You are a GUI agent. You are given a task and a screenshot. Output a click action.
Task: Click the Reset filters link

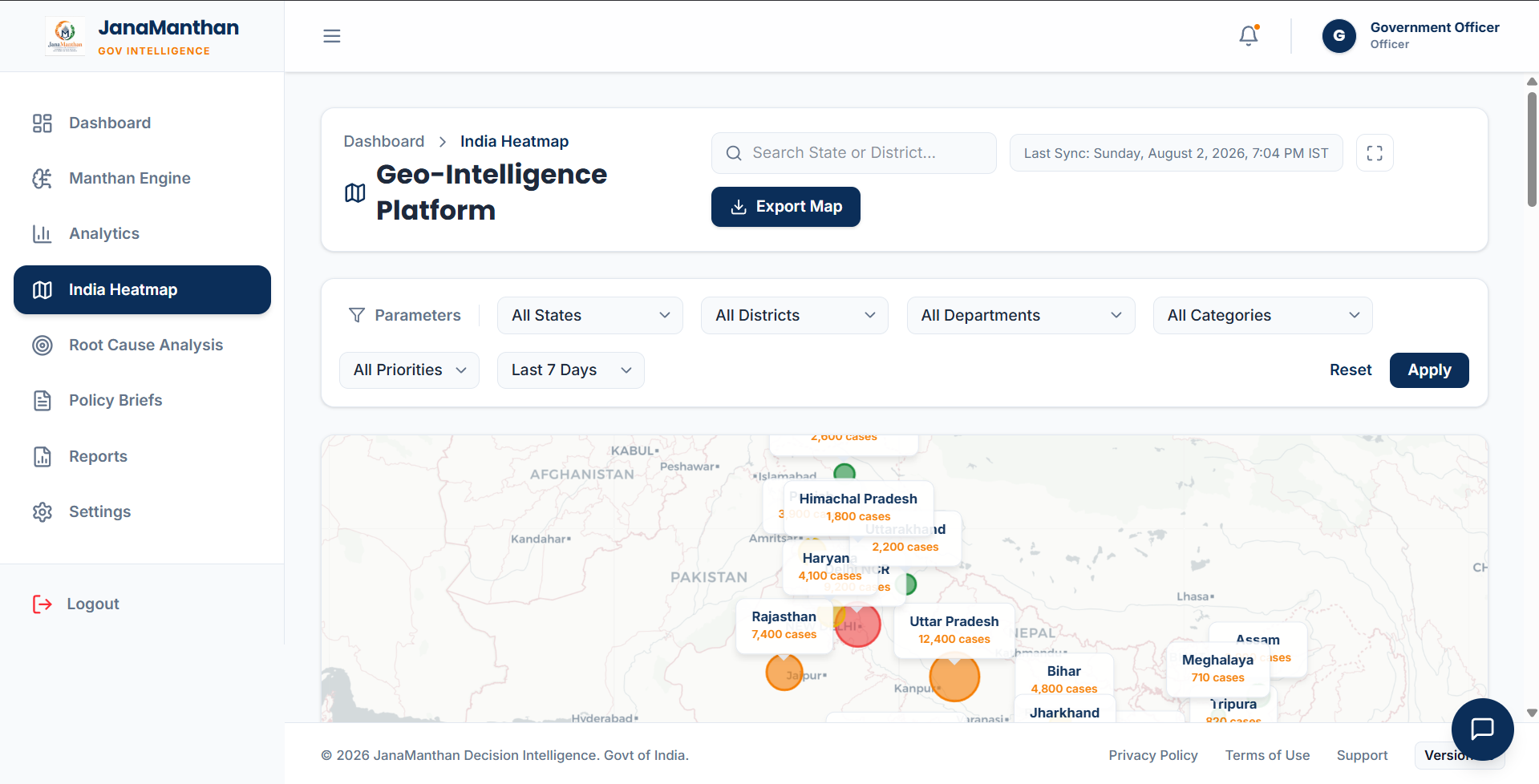(x=1351, y=370)
